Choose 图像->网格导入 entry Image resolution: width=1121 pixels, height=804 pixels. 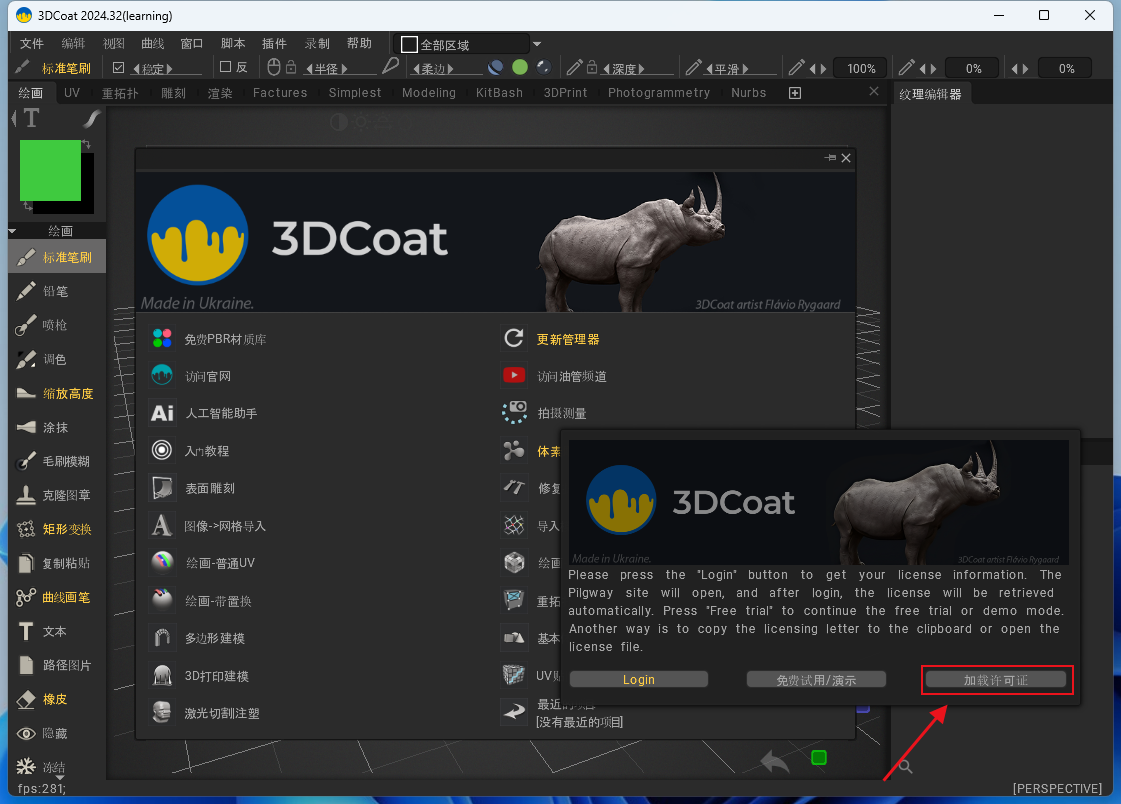208,526
